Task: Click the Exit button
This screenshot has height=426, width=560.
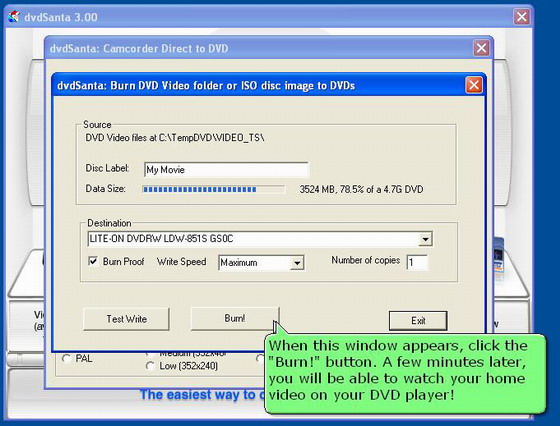Action: (418, 320)
